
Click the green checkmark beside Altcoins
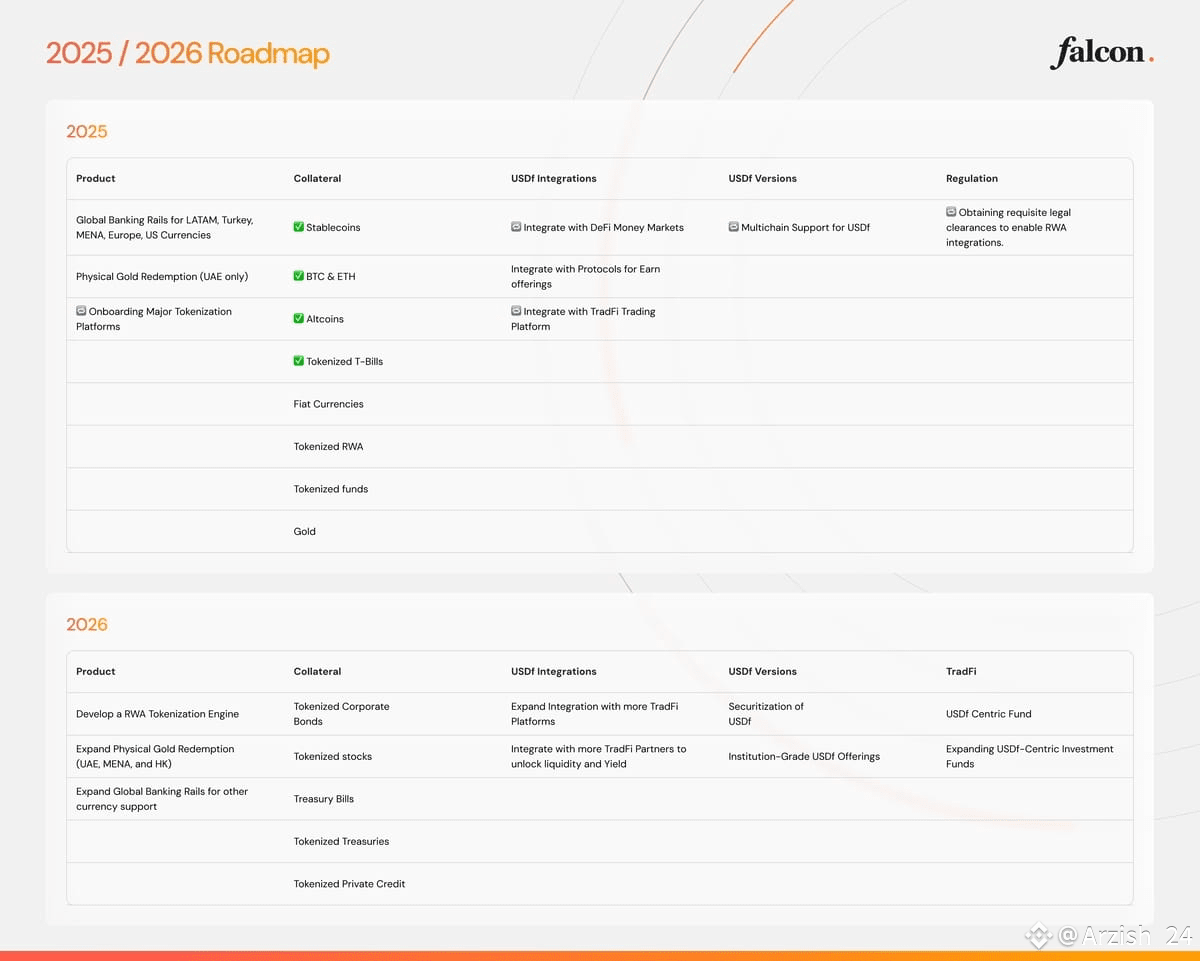pos(298,319)
